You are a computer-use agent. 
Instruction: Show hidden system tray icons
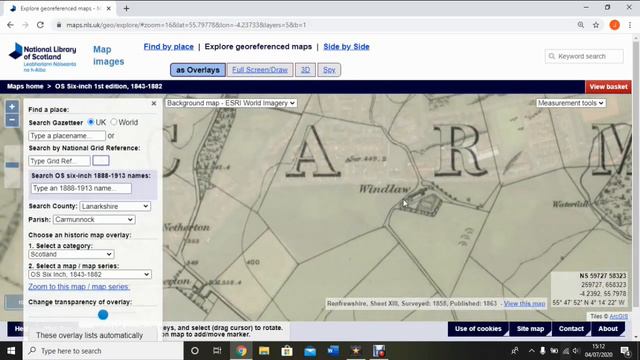tap(531, 351)
